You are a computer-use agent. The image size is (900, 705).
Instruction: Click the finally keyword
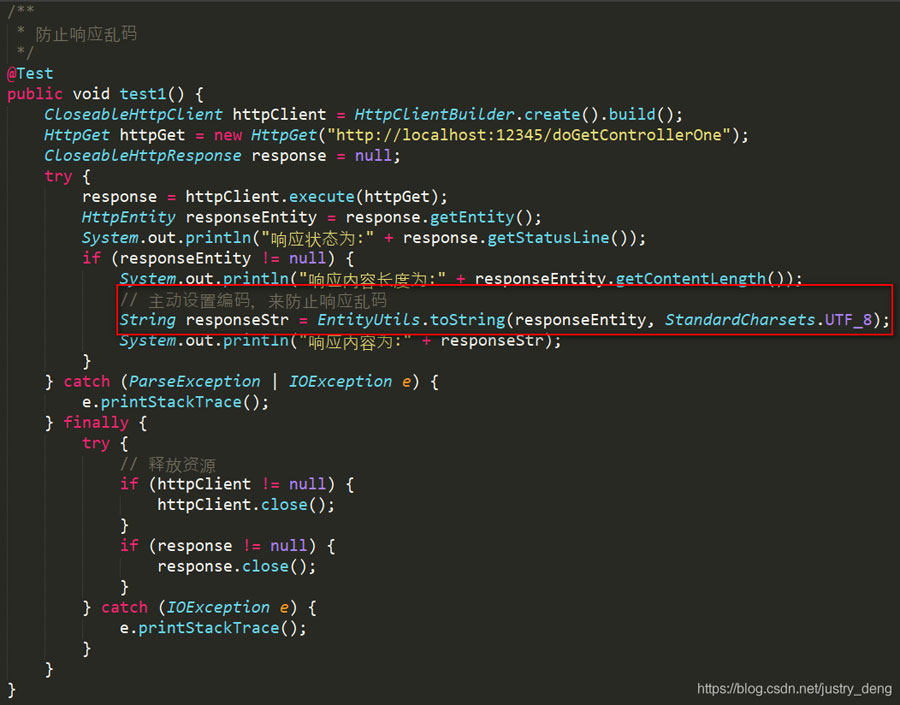pos(96,423)
